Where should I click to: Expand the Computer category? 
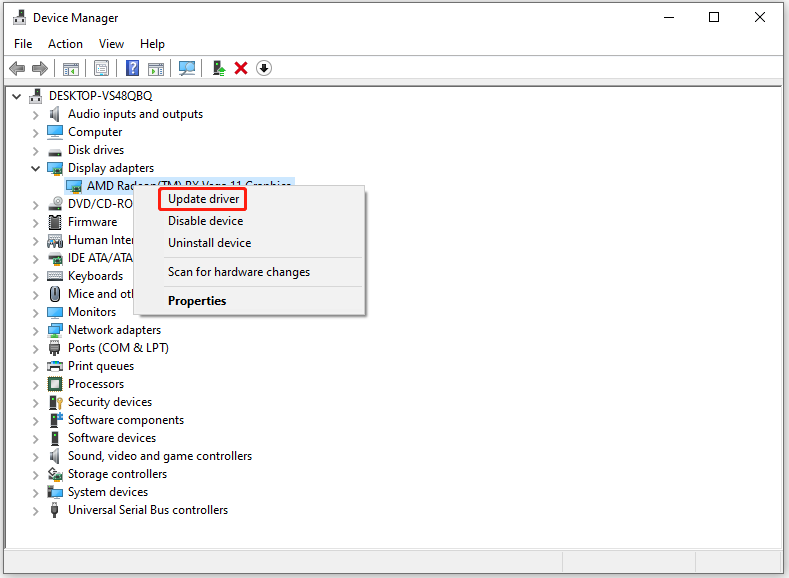tap(35, 133)
